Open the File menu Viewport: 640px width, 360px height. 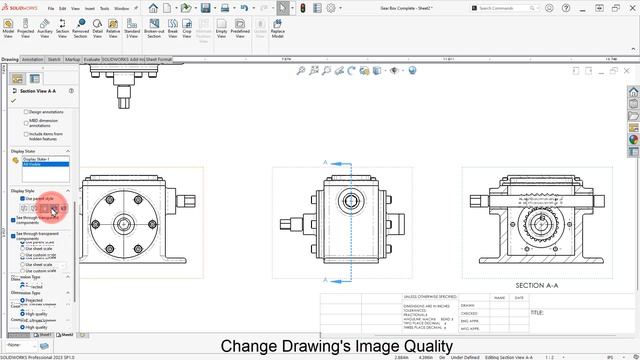[51, 8]
